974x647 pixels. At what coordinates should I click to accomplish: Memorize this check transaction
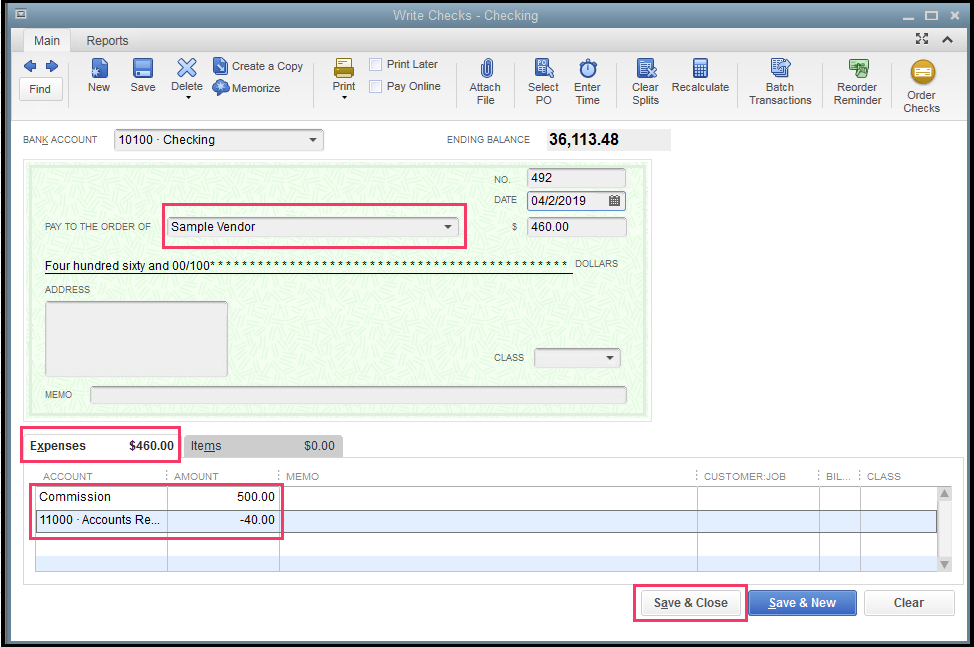(247, 88)
